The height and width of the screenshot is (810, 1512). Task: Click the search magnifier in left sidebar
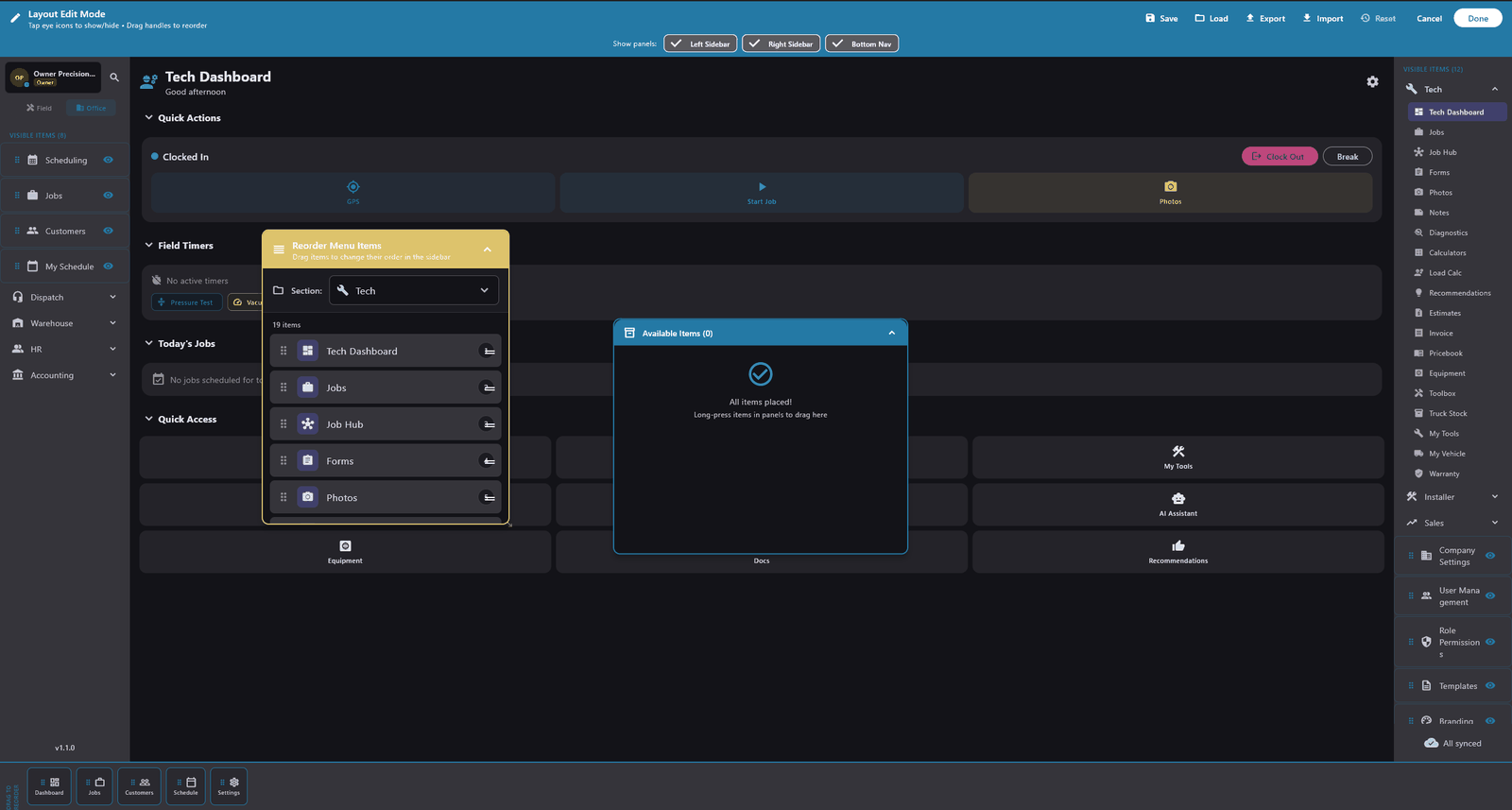coord(114,78)
